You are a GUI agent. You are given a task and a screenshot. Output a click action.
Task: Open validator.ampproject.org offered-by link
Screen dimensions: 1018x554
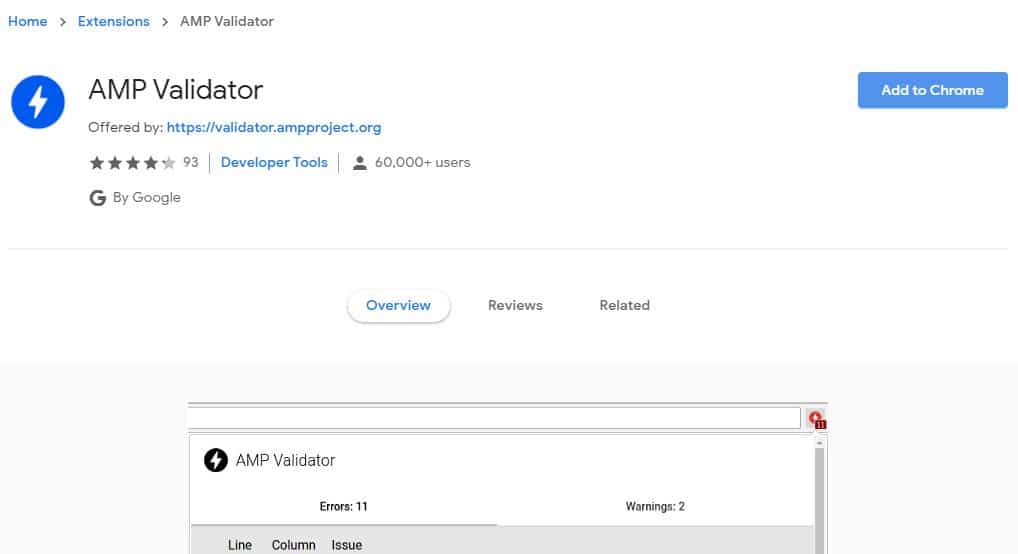[274, 127]
